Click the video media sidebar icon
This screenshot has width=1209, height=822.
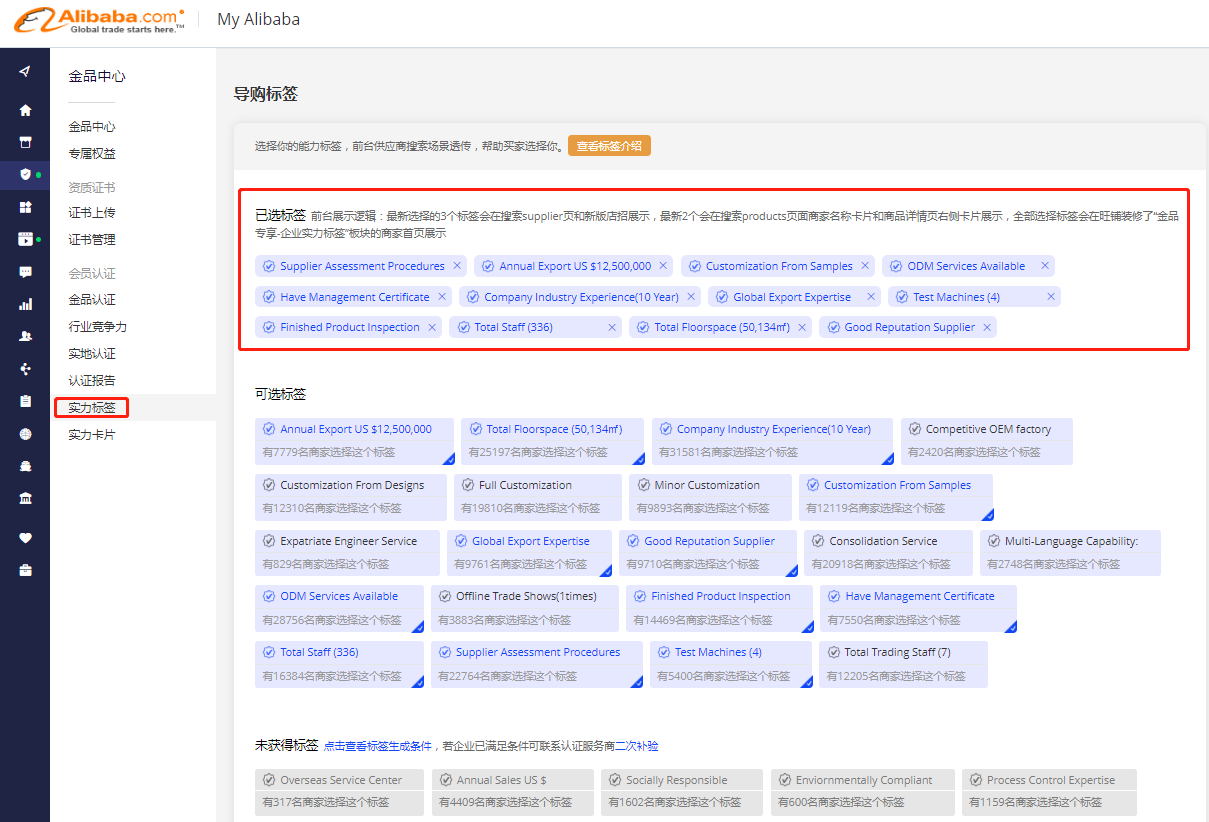point(25,239)
